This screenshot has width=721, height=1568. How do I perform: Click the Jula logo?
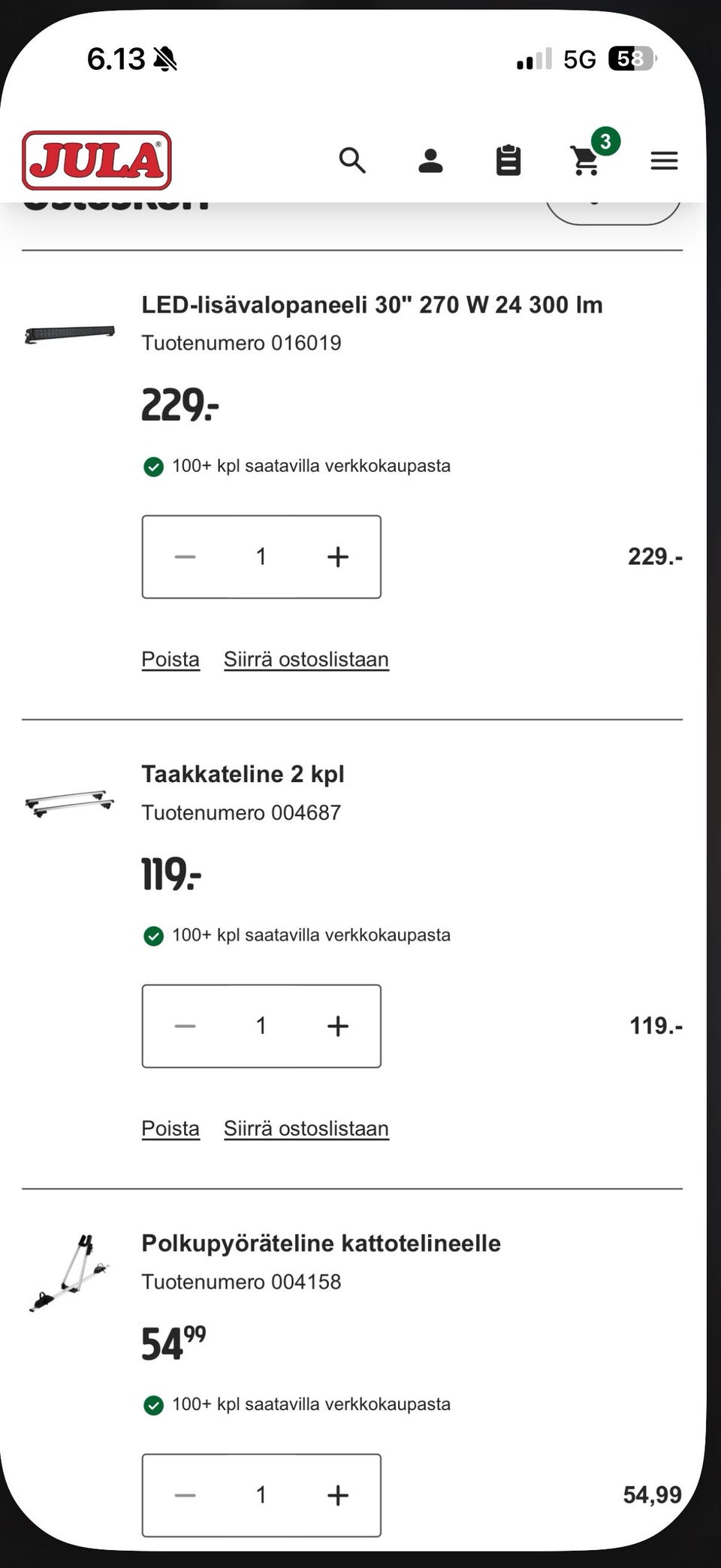95,159
